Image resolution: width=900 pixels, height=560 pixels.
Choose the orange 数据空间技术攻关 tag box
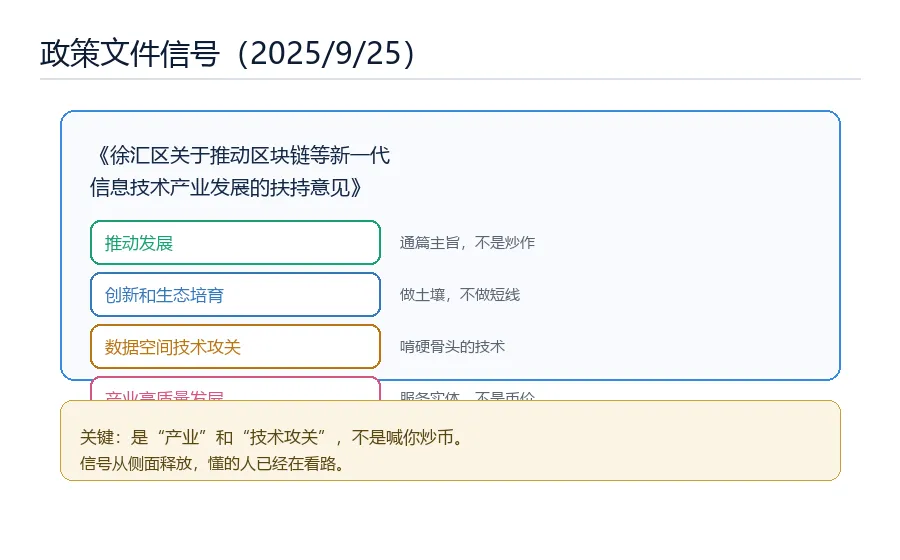pyautogui.click(x=235, y=347)
